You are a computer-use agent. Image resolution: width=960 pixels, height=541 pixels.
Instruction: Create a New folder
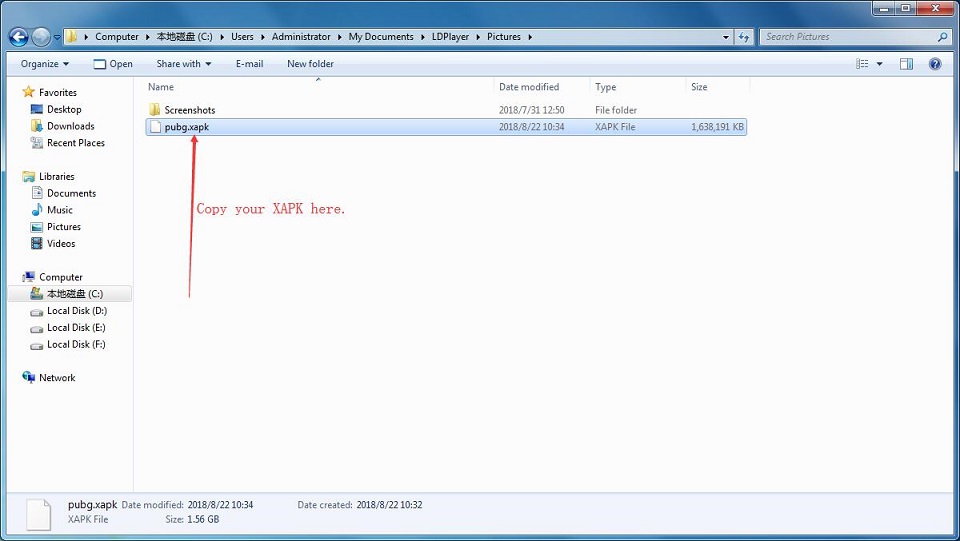pyautogui.click(x=310, y=64)
